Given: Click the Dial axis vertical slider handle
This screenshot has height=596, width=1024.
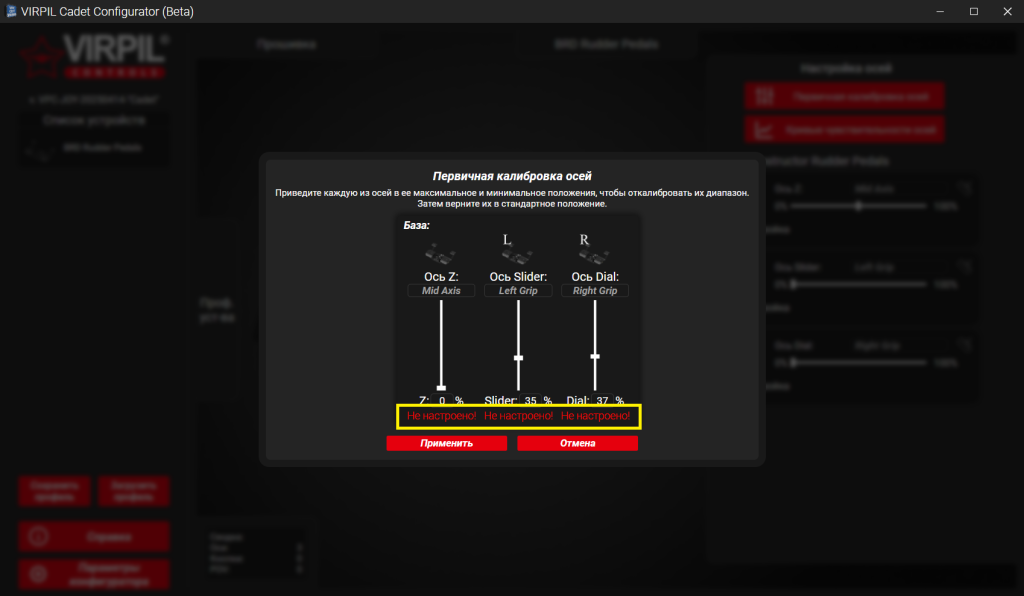Looking at the screenshot, I should (x=595, y=356).
